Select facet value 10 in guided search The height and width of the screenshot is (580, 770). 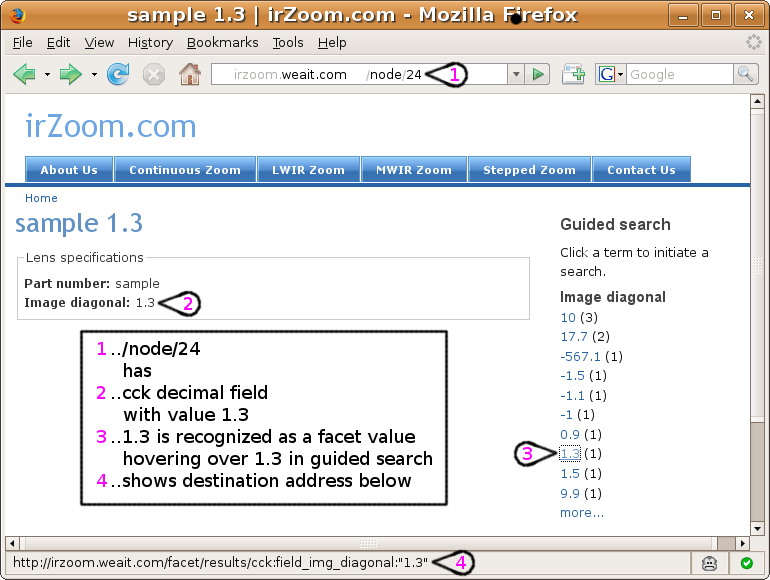pyautogui.click(x=568, y=317)
